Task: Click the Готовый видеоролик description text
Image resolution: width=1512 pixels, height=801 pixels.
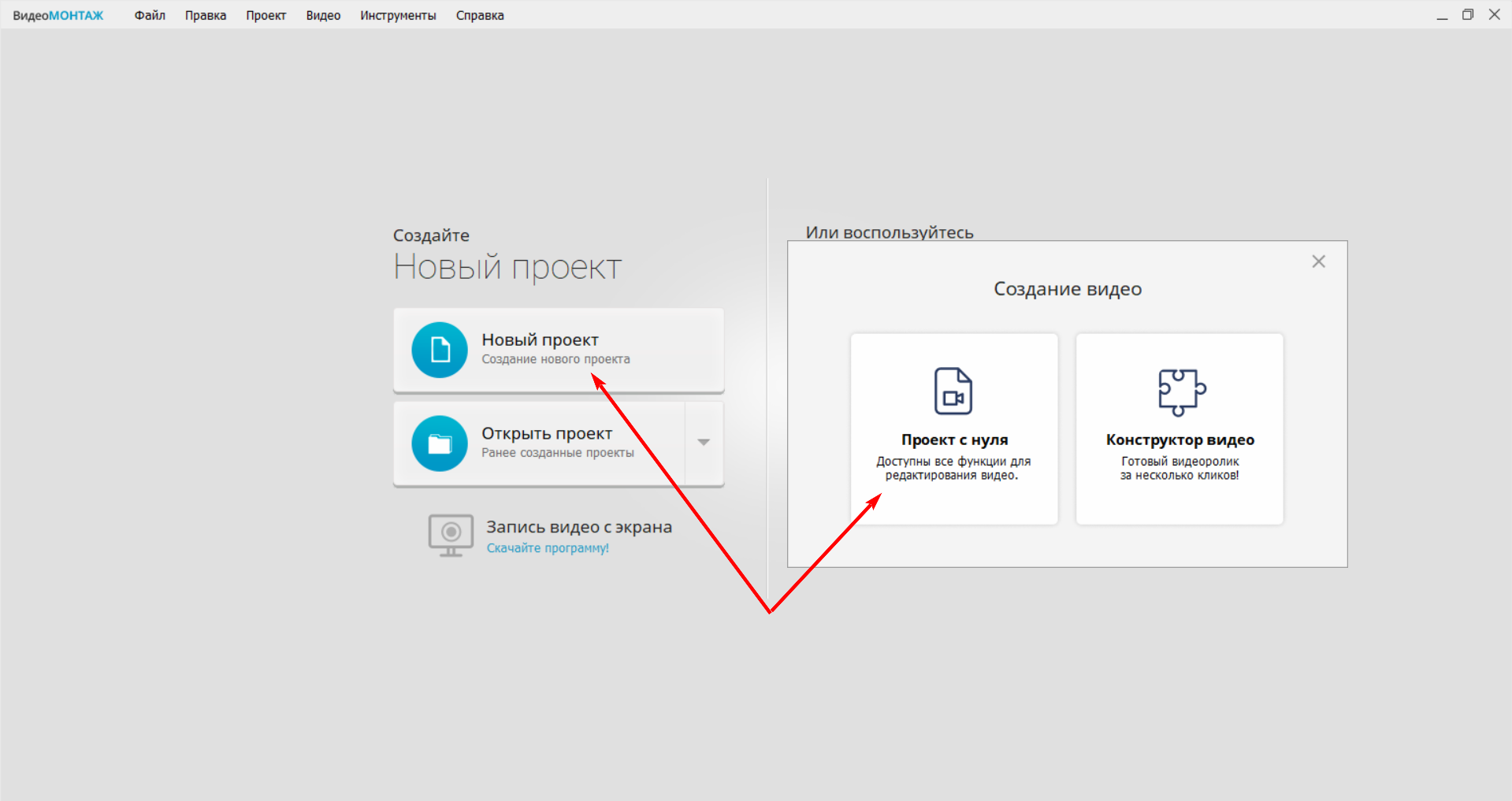Action: (1180, 468)
